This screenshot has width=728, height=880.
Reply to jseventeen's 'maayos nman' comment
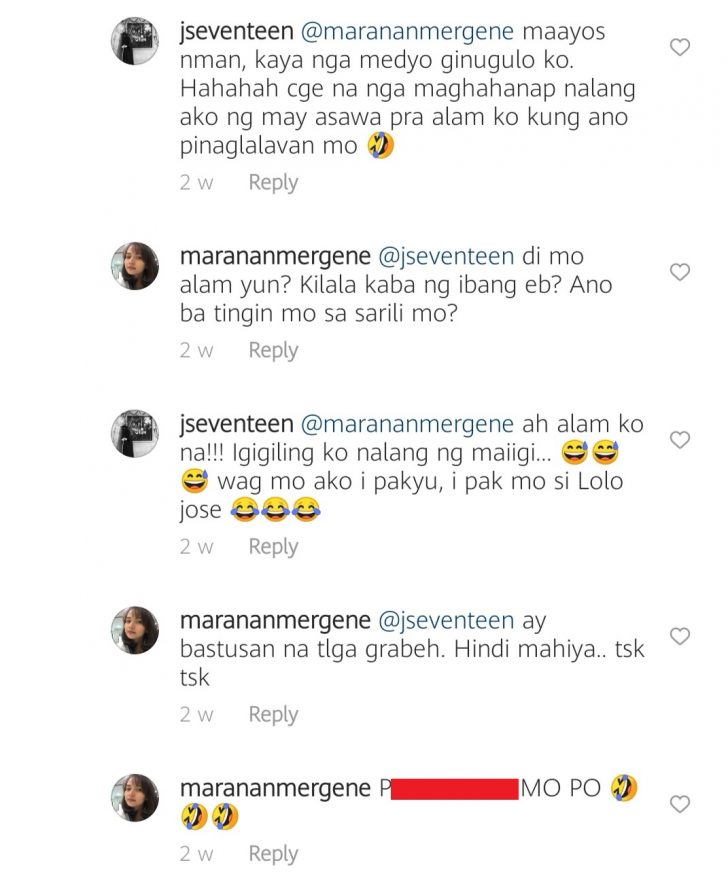(x=273, y=183)
